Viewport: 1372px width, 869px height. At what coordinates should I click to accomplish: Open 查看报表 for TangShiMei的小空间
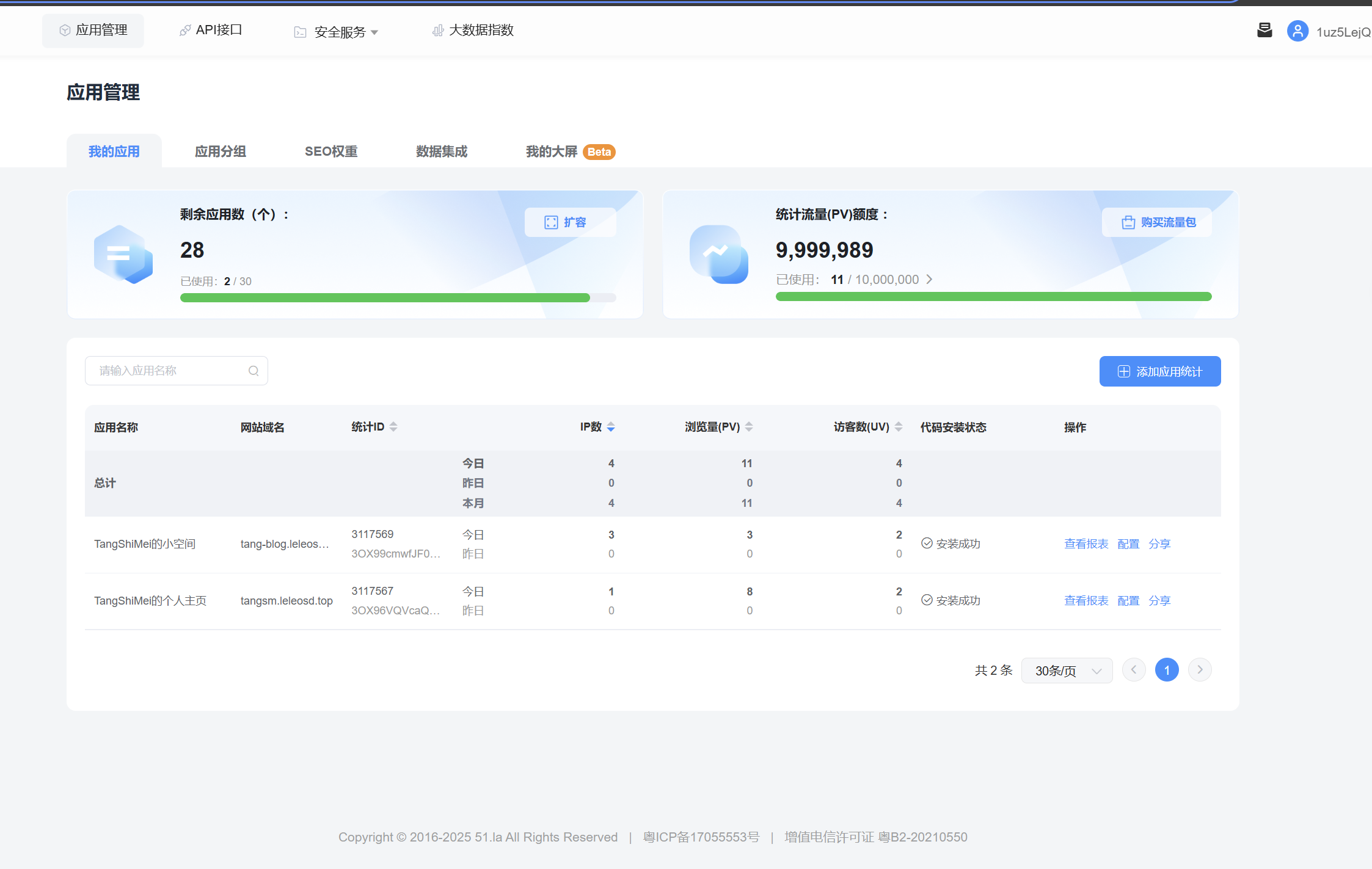click(x=1086, y=544)
